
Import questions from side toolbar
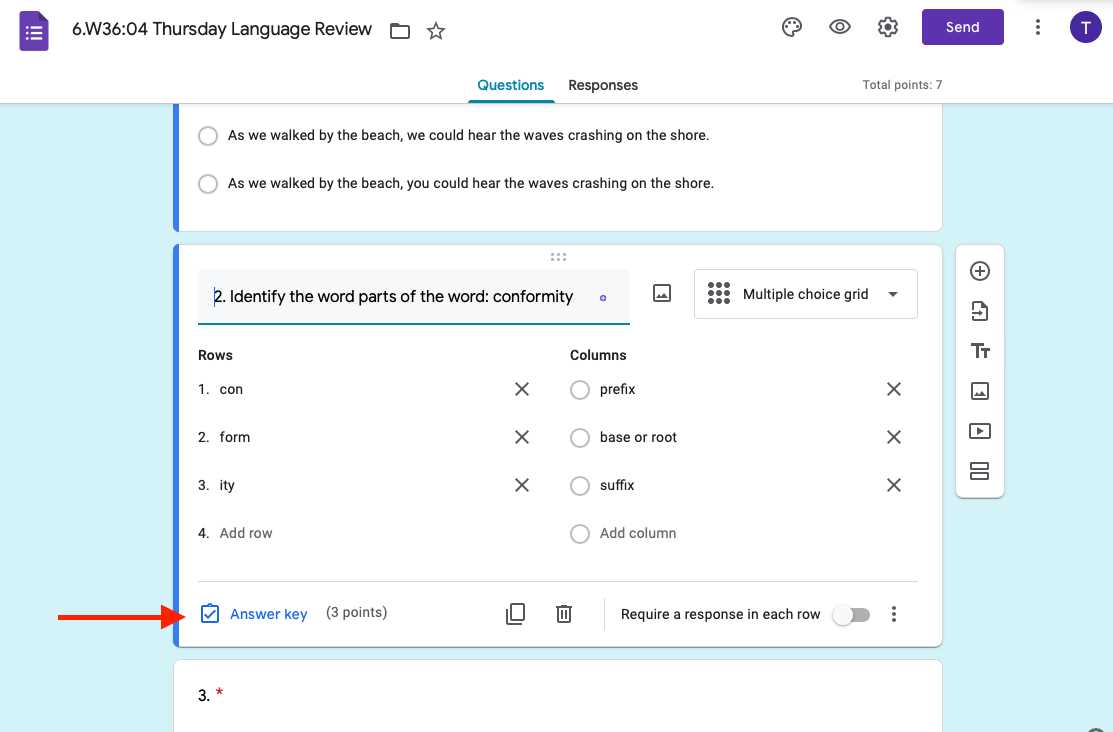(980, 311)
